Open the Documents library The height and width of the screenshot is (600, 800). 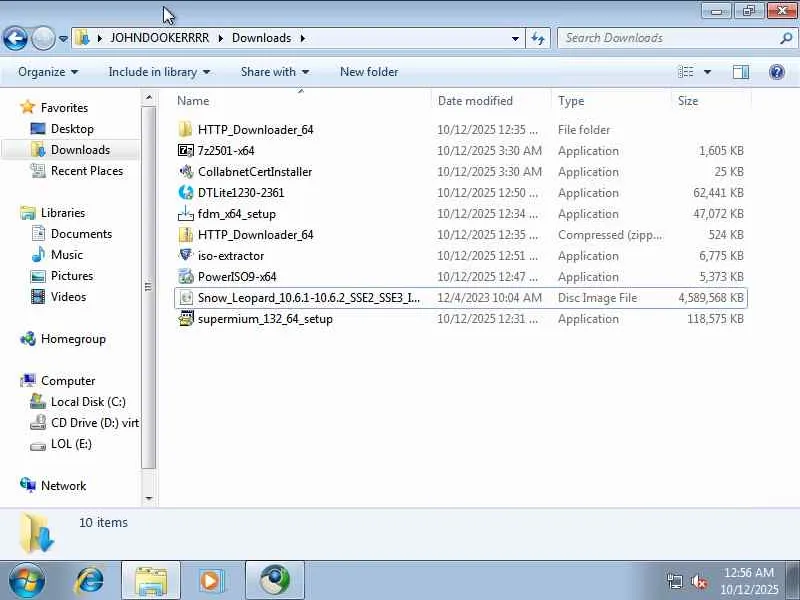[x=81, y=234]
